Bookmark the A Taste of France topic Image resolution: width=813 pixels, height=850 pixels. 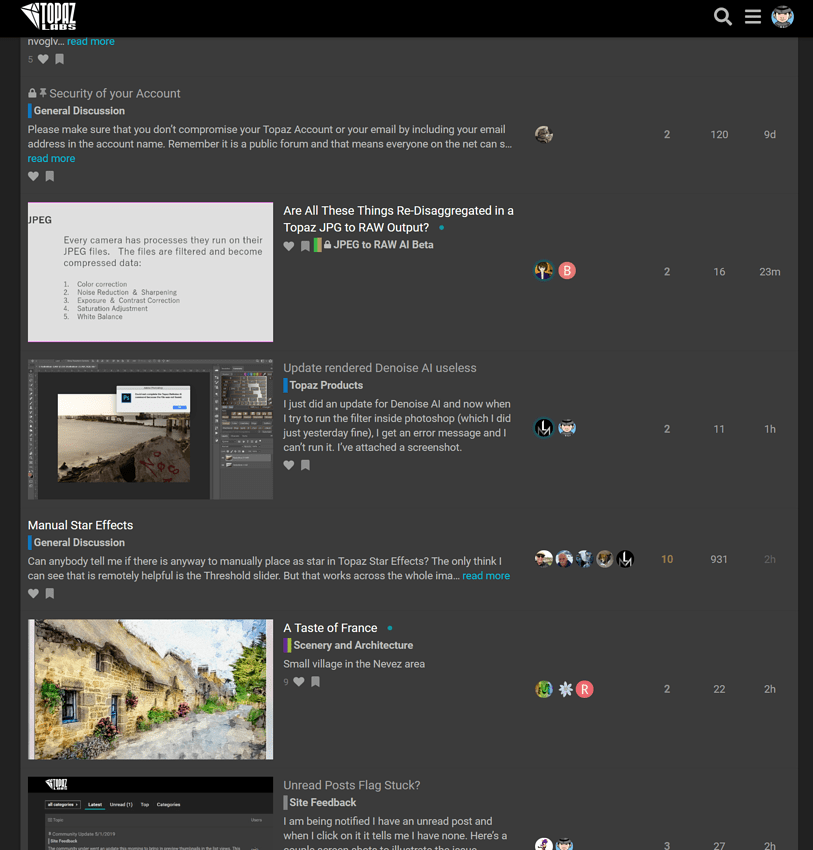(x=315, y=682)
